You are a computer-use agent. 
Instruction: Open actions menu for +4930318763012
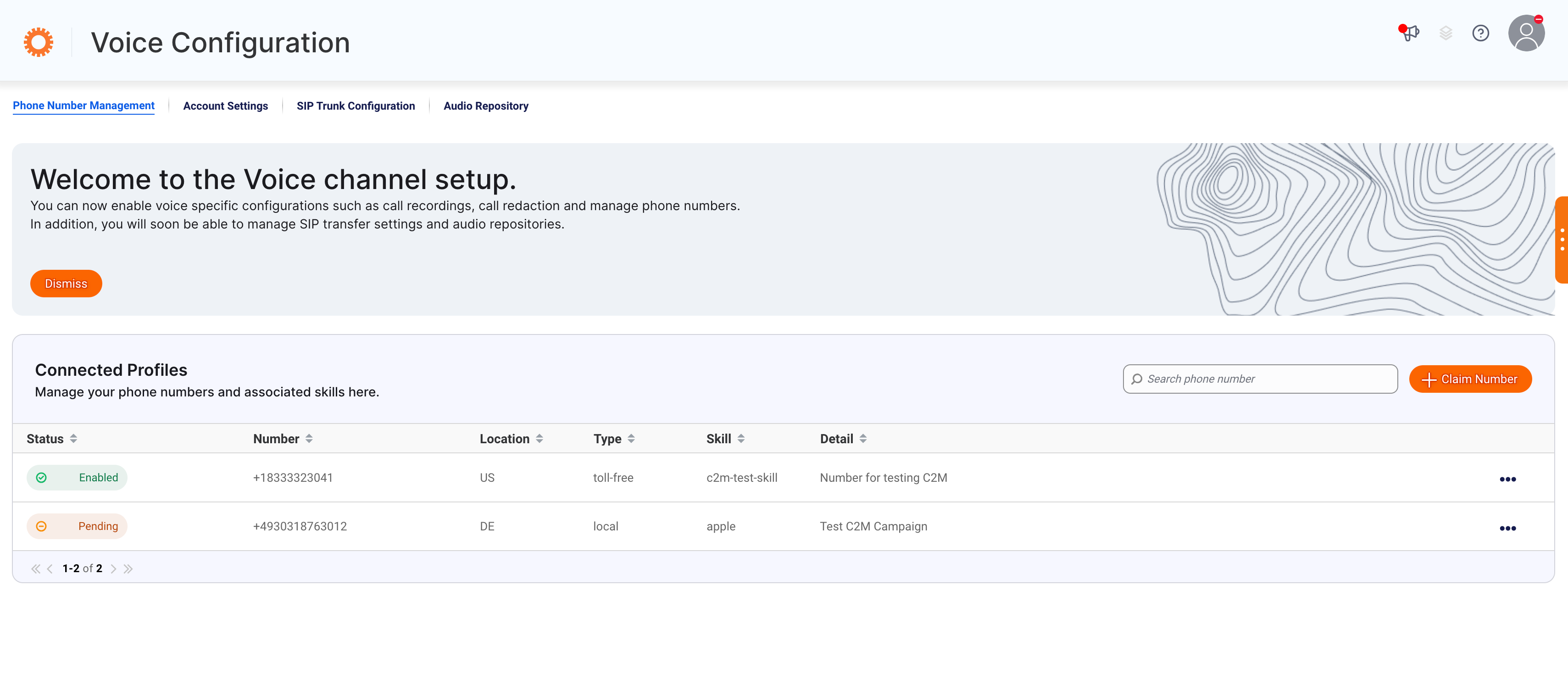coord(1507,528)
